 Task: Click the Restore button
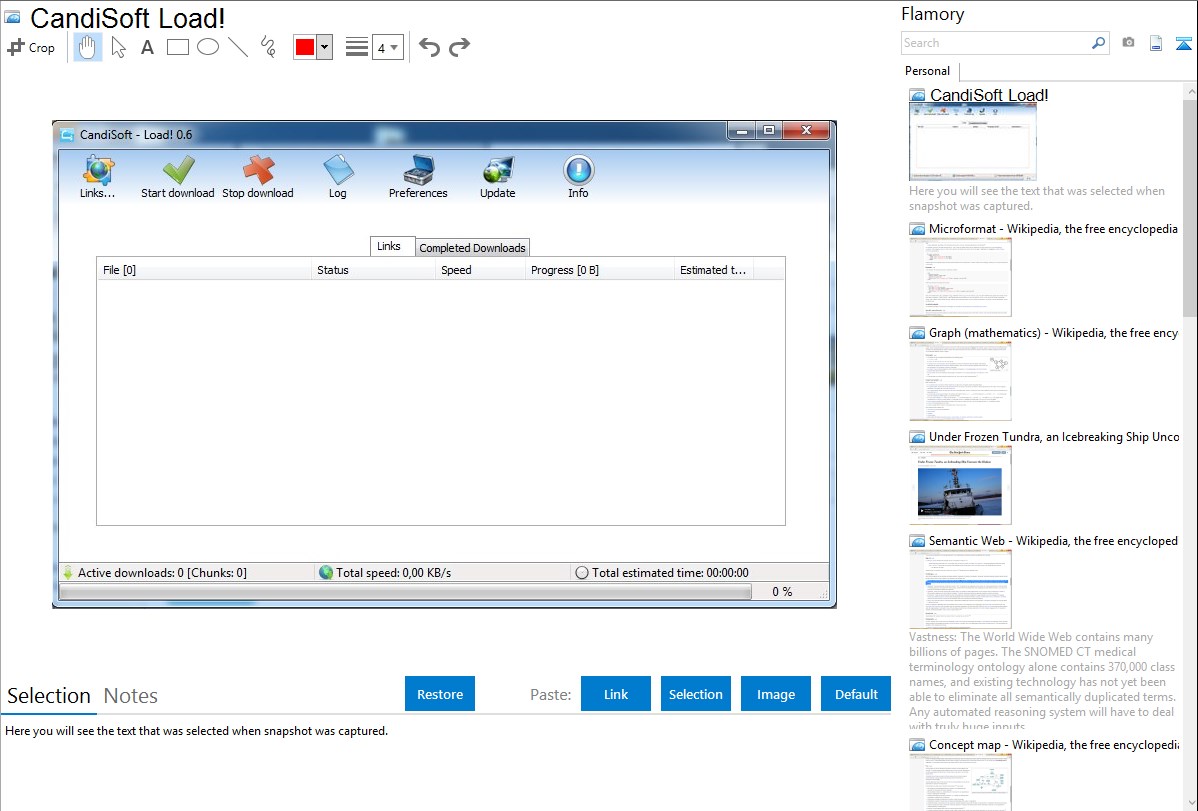click(440, 694)
